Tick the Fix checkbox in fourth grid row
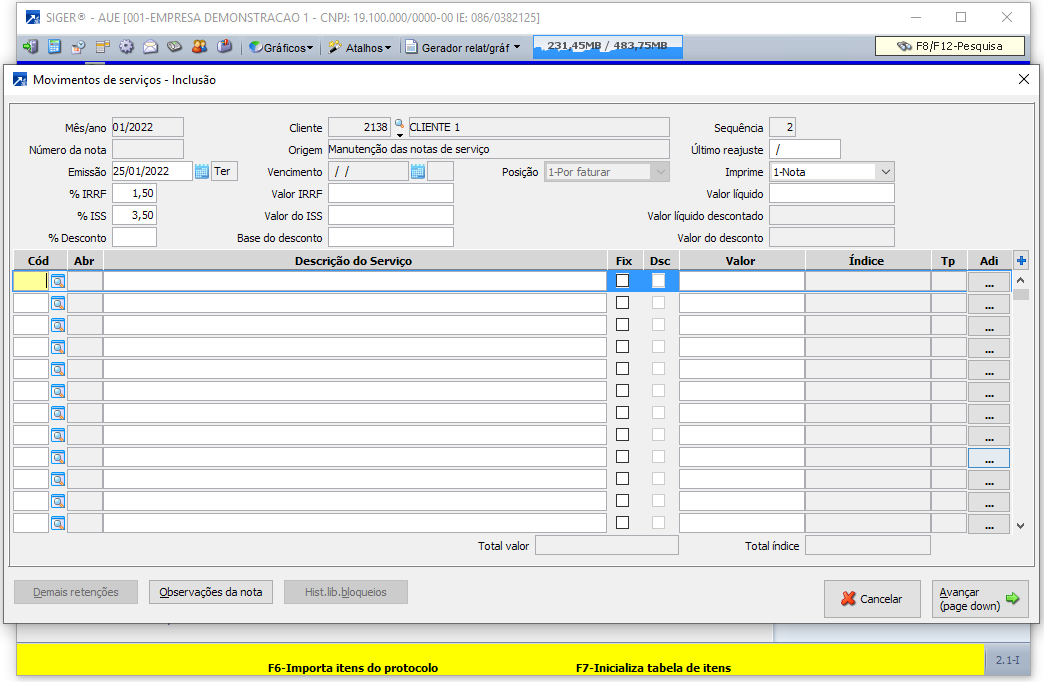The height and width of the screenshot is (682, 1044). coord(623,346)
